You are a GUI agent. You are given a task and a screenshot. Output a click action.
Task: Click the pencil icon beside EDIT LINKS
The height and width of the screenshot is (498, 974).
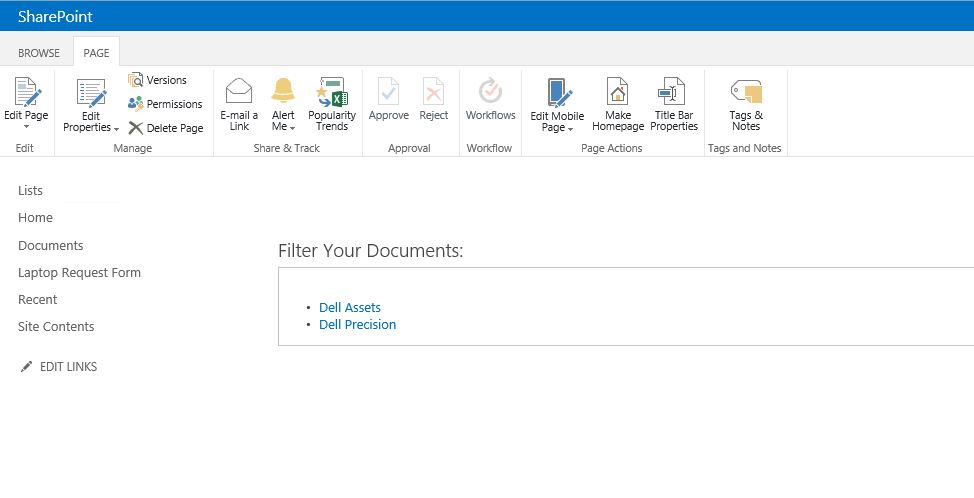26,367
